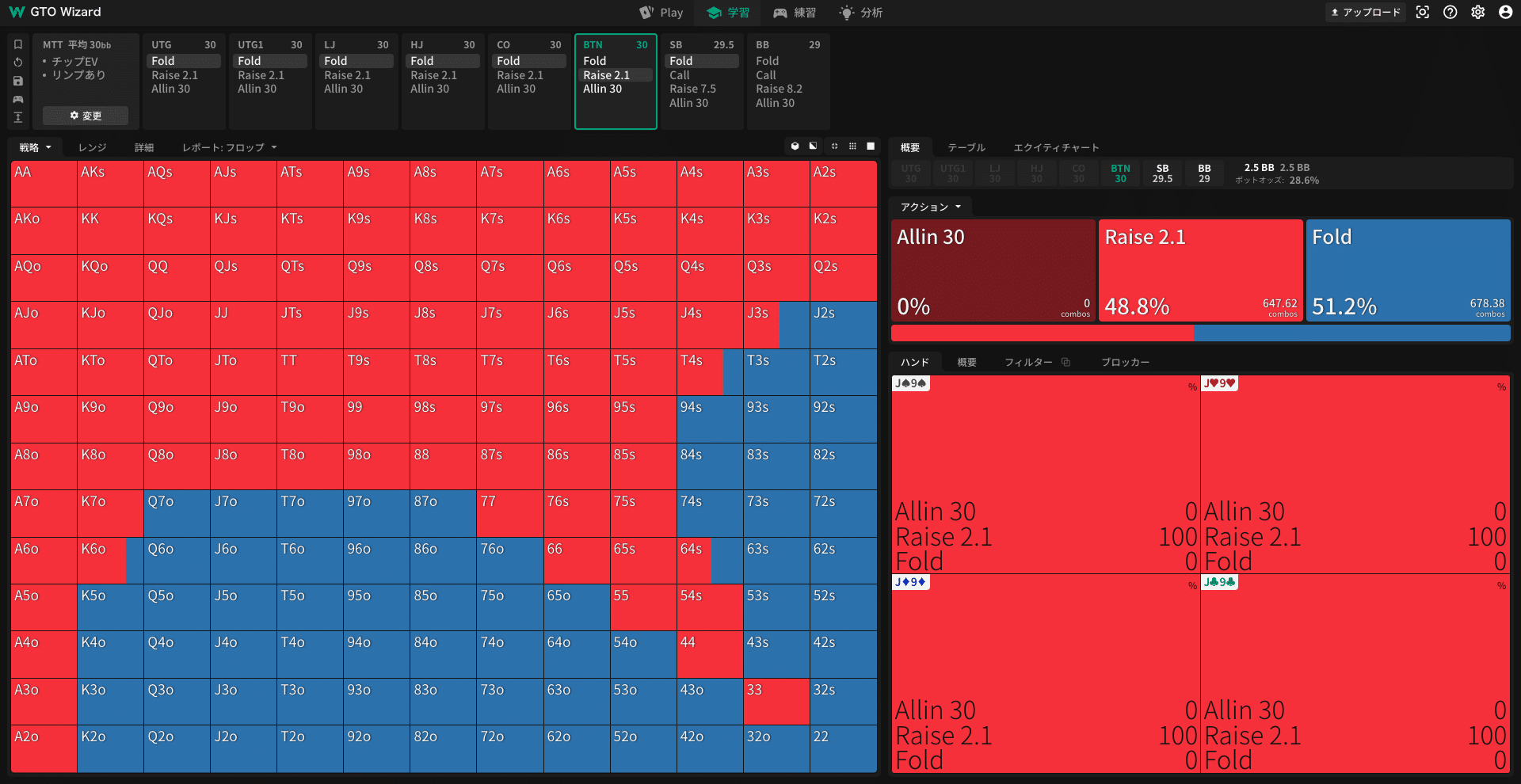Open the 分析 tab in top navigation
This screenshot has height=784, width=1521.
(861, 12)
